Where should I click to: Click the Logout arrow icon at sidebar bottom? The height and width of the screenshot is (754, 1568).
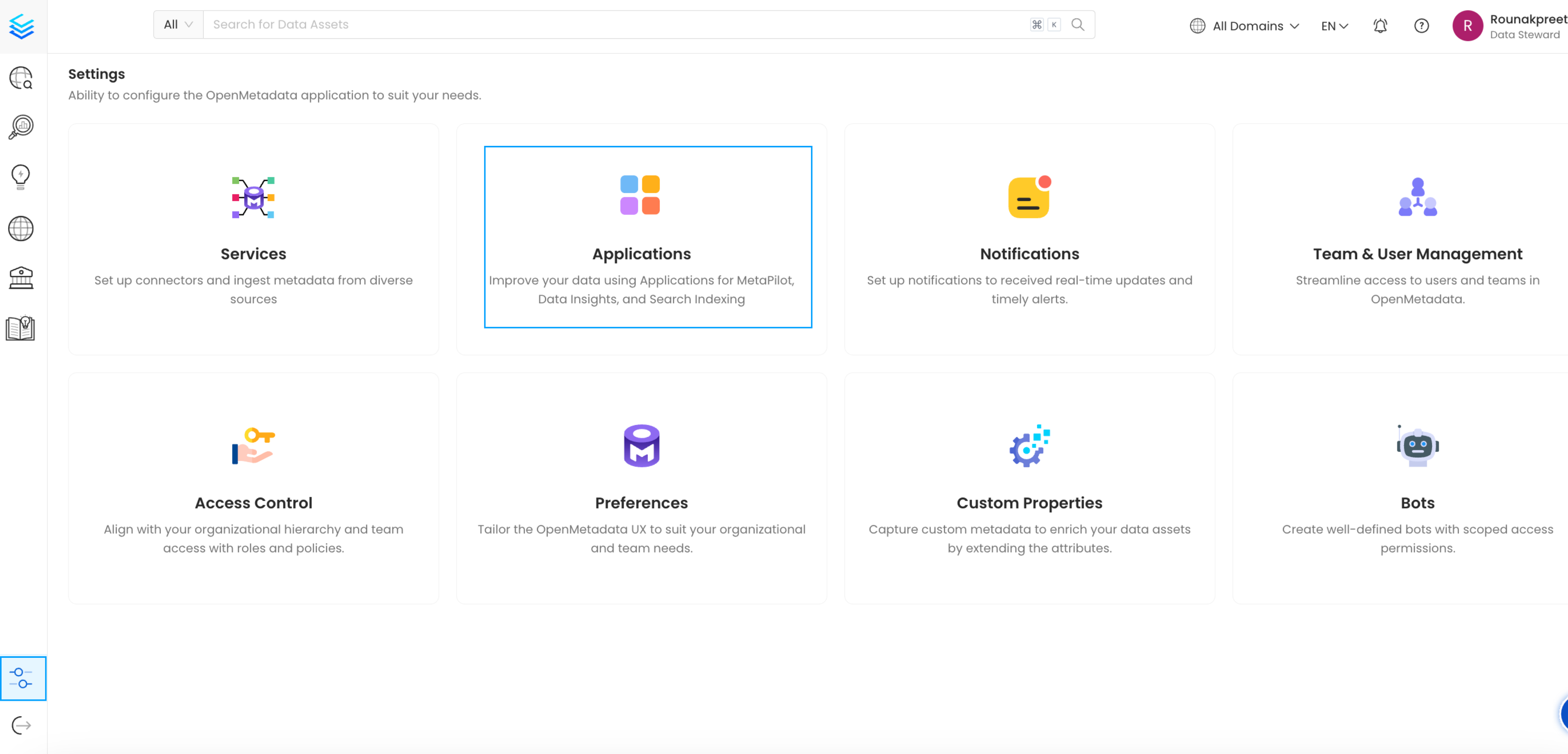(x=20, y=725)
